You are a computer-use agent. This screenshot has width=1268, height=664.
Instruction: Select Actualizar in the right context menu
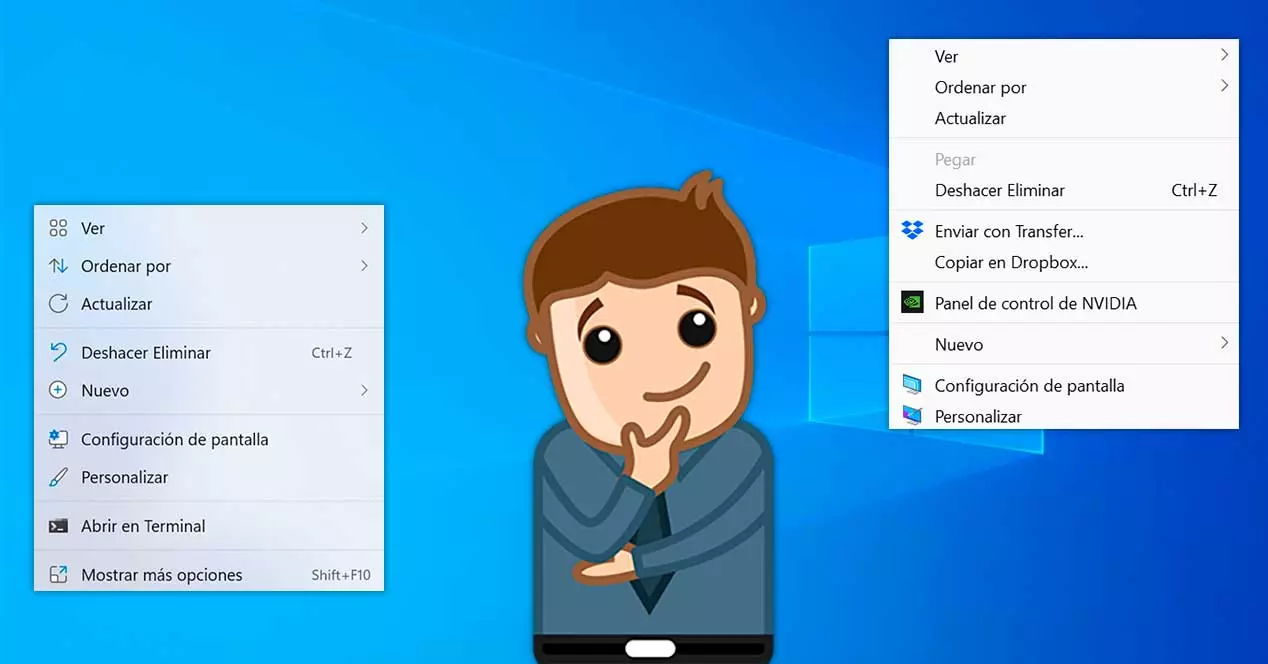(x=970, y=118)
